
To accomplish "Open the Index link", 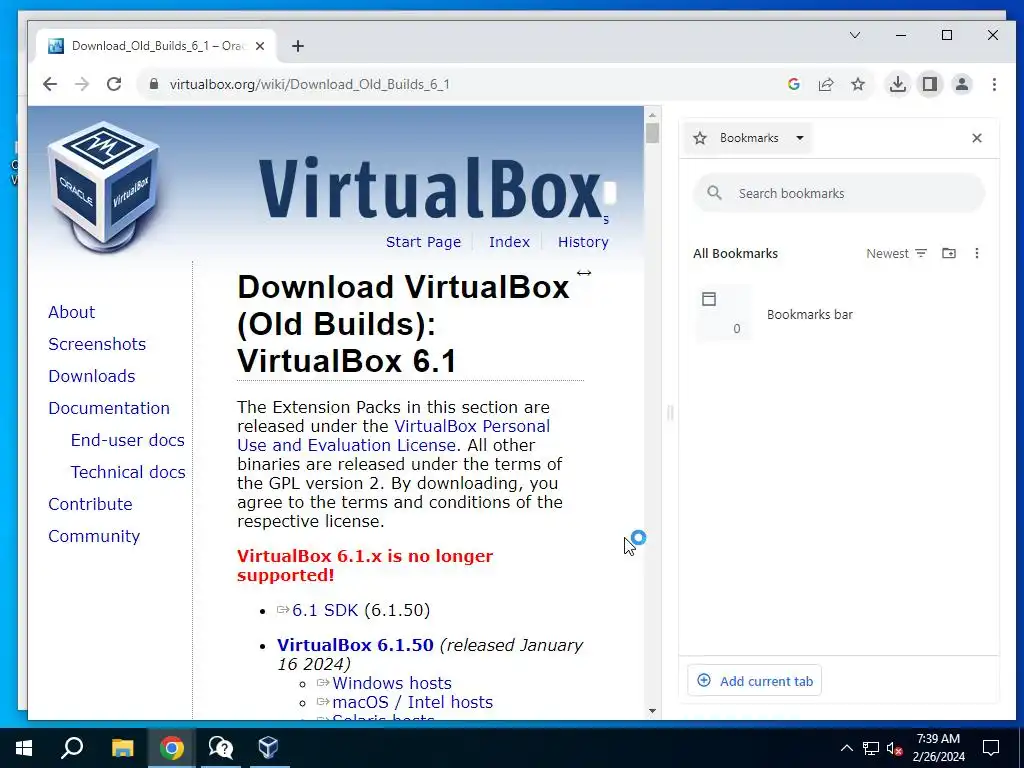I will tap(509, 242).
